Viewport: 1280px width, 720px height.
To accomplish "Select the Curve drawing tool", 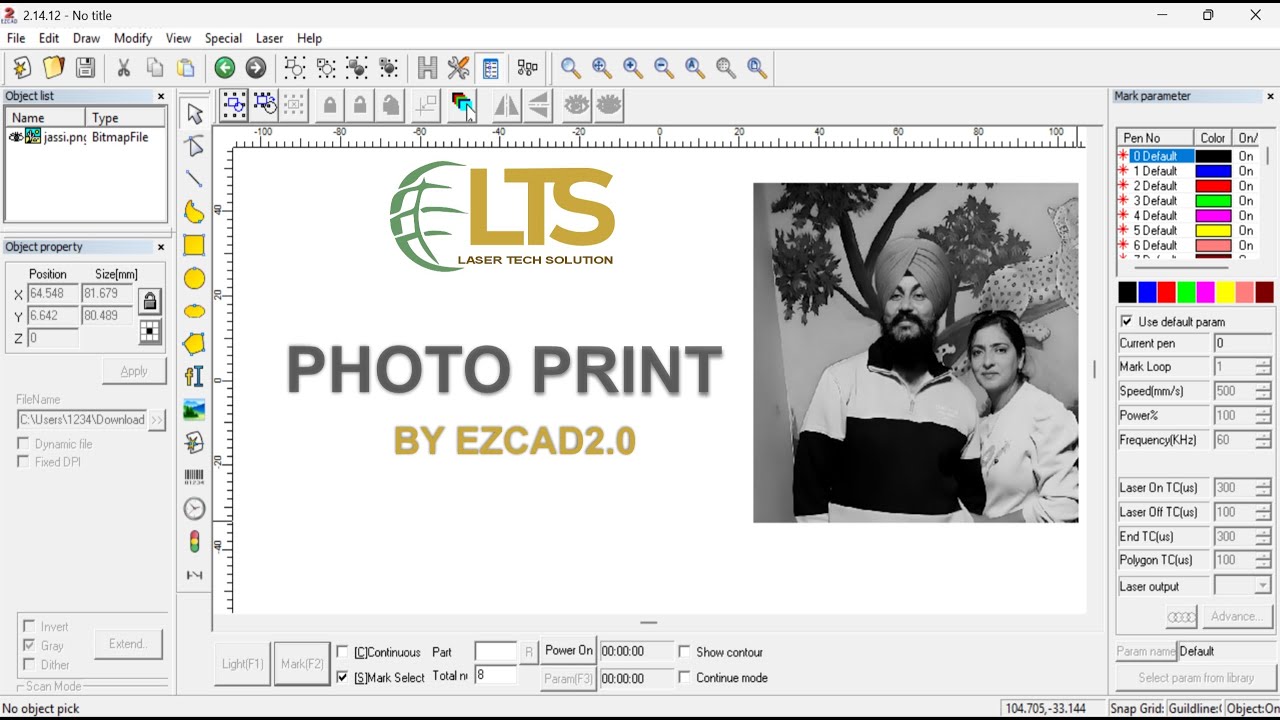I will click(x=194, y=212).
